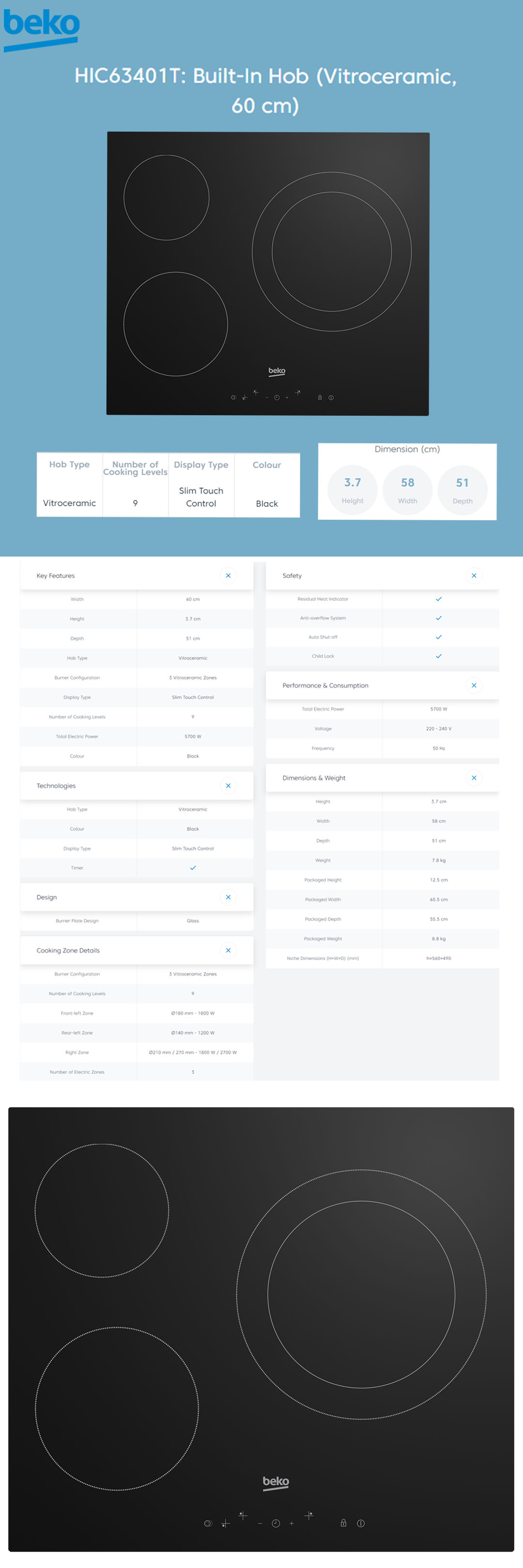Click the beko brand mark on the large hob
This screenshot has height=1568, width=523.
(276, 1481)
